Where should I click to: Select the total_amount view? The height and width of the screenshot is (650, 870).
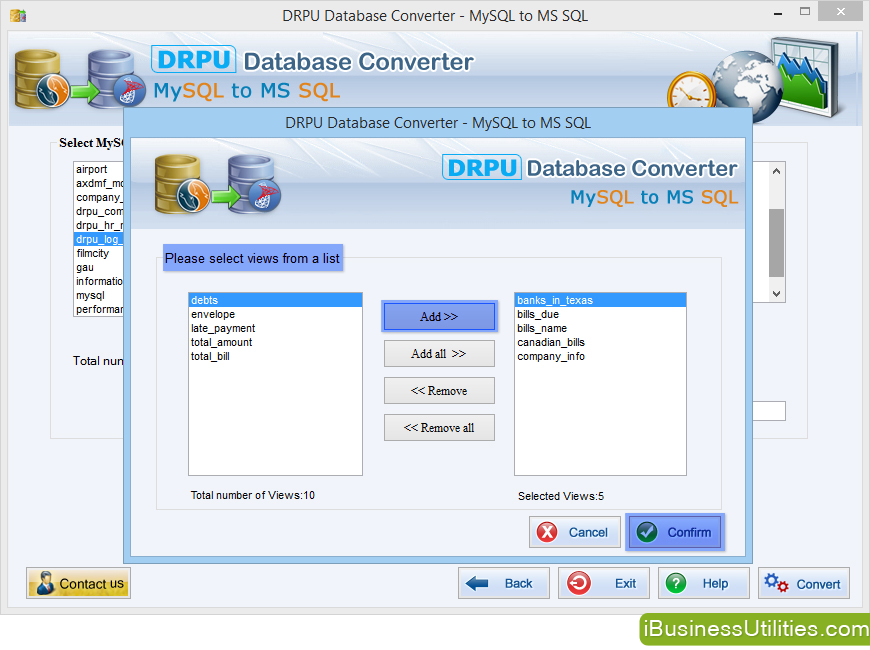point(275,342)
